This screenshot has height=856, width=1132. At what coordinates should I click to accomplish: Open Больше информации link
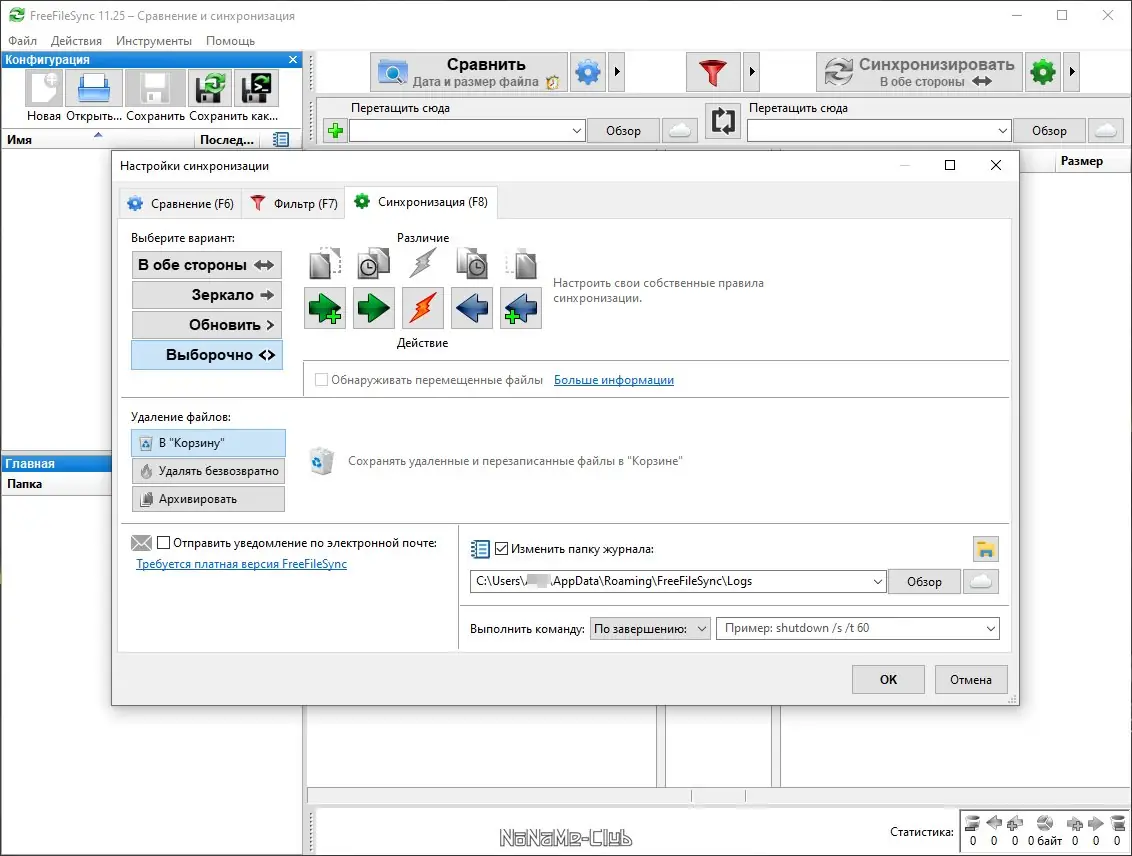[614, 380]
